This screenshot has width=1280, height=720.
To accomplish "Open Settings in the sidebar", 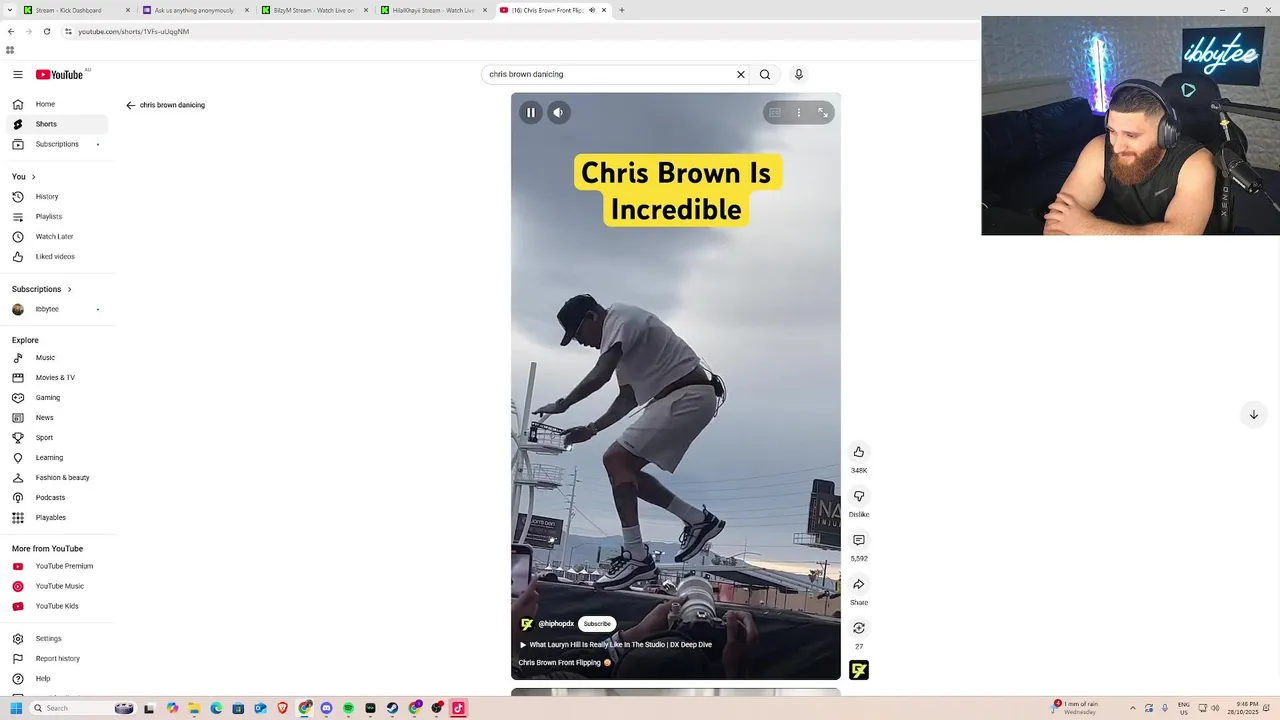I will pos(57,639).
